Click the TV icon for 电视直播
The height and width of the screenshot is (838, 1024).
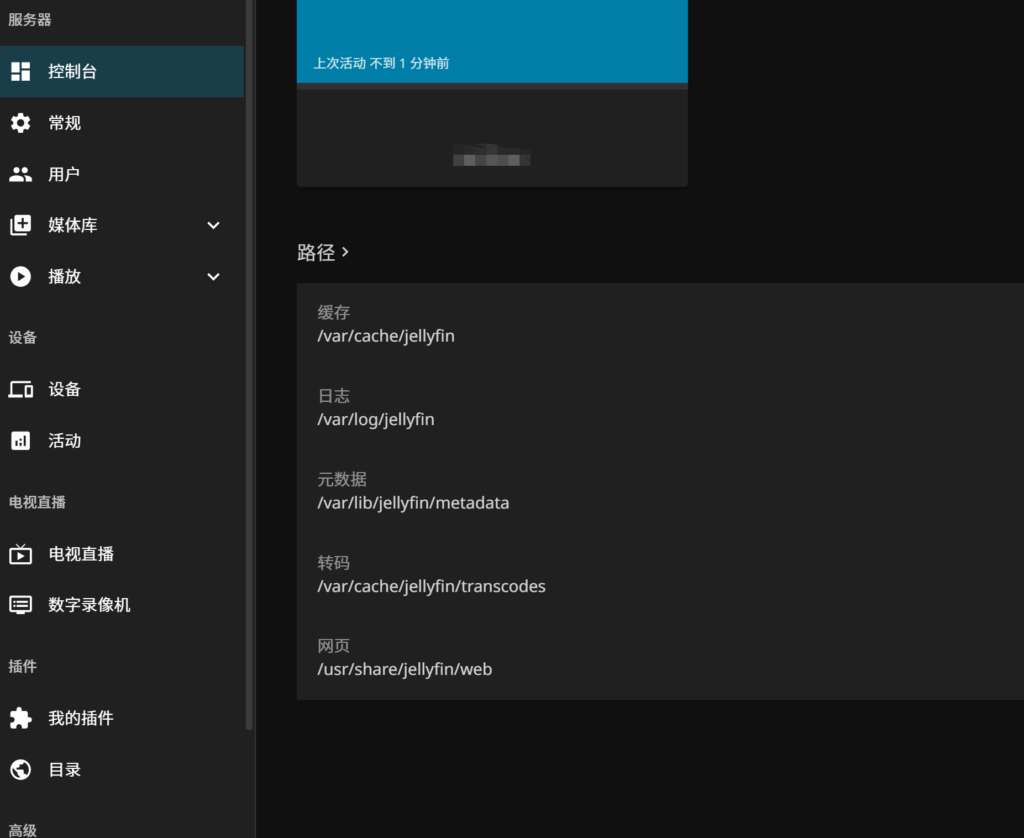tap(20, 554)
